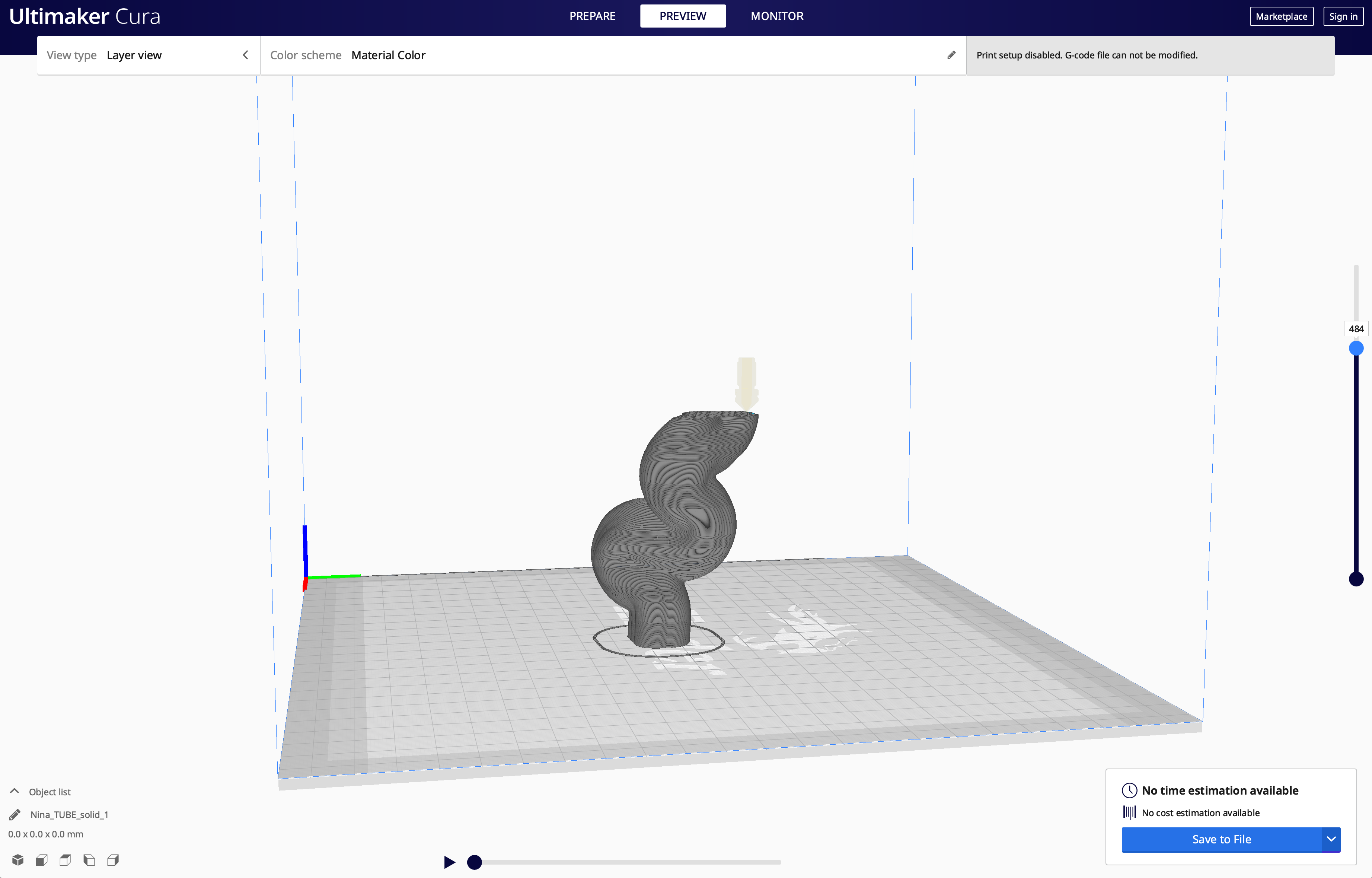The image size is (1372, 878).
Task: Click the cost estimation barcode icon
Action: point(1129,812)
